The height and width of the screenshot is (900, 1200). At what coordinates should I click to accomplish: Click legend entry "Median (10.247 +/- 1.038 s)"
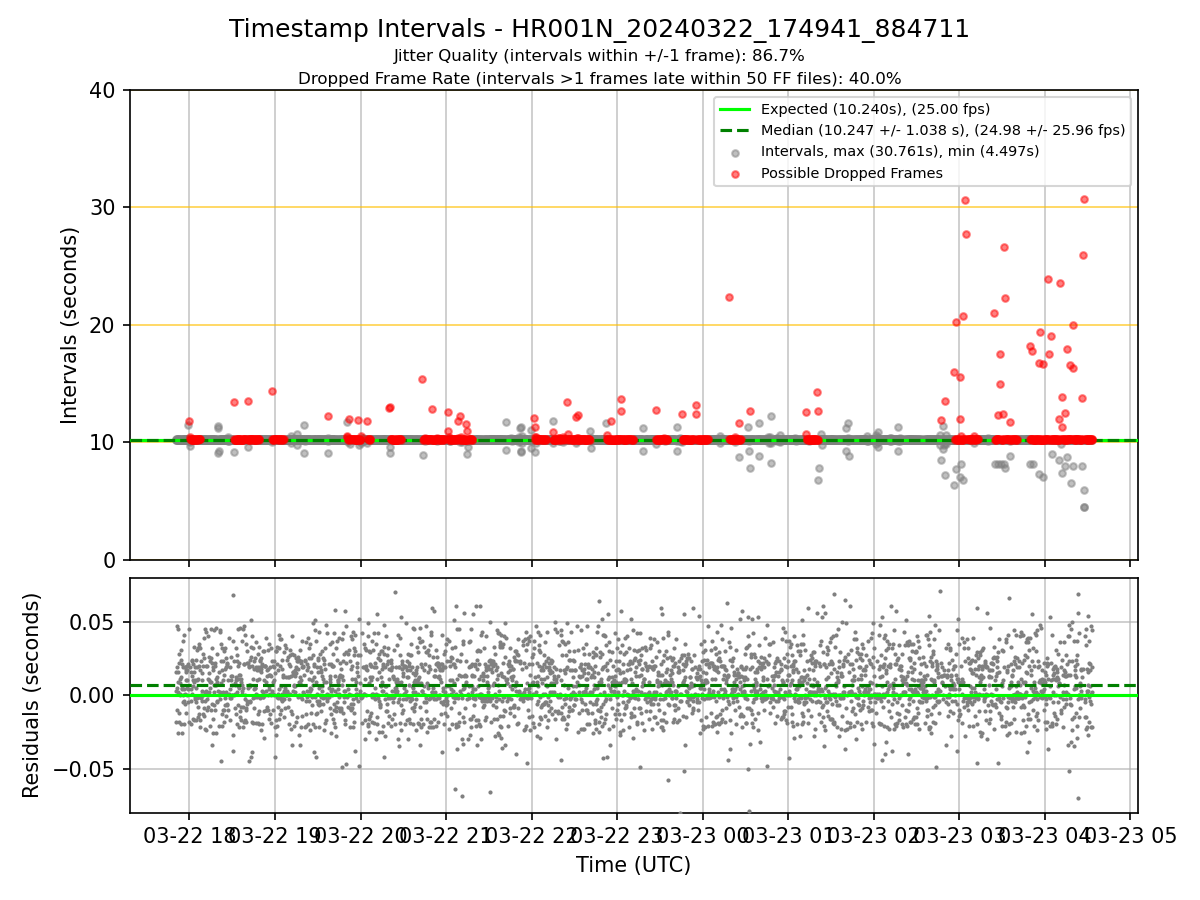pyautogui.click(x=943, y=130)
